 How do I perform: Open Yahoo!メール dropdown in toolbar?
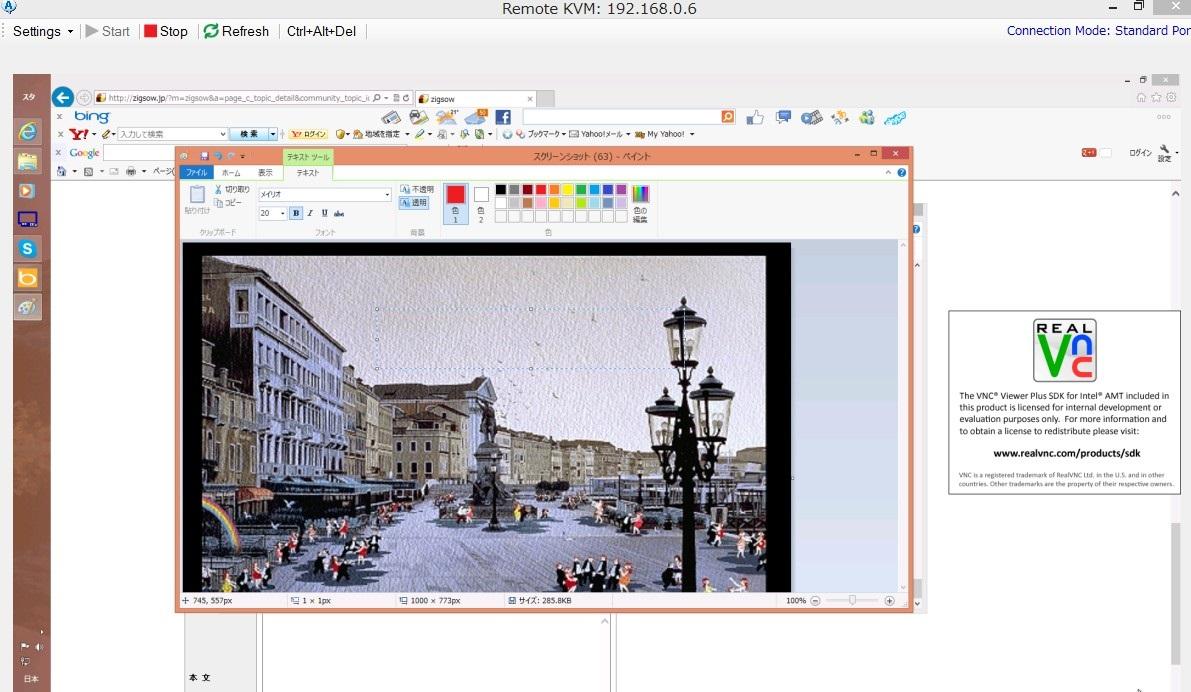(x=601, y=134)
